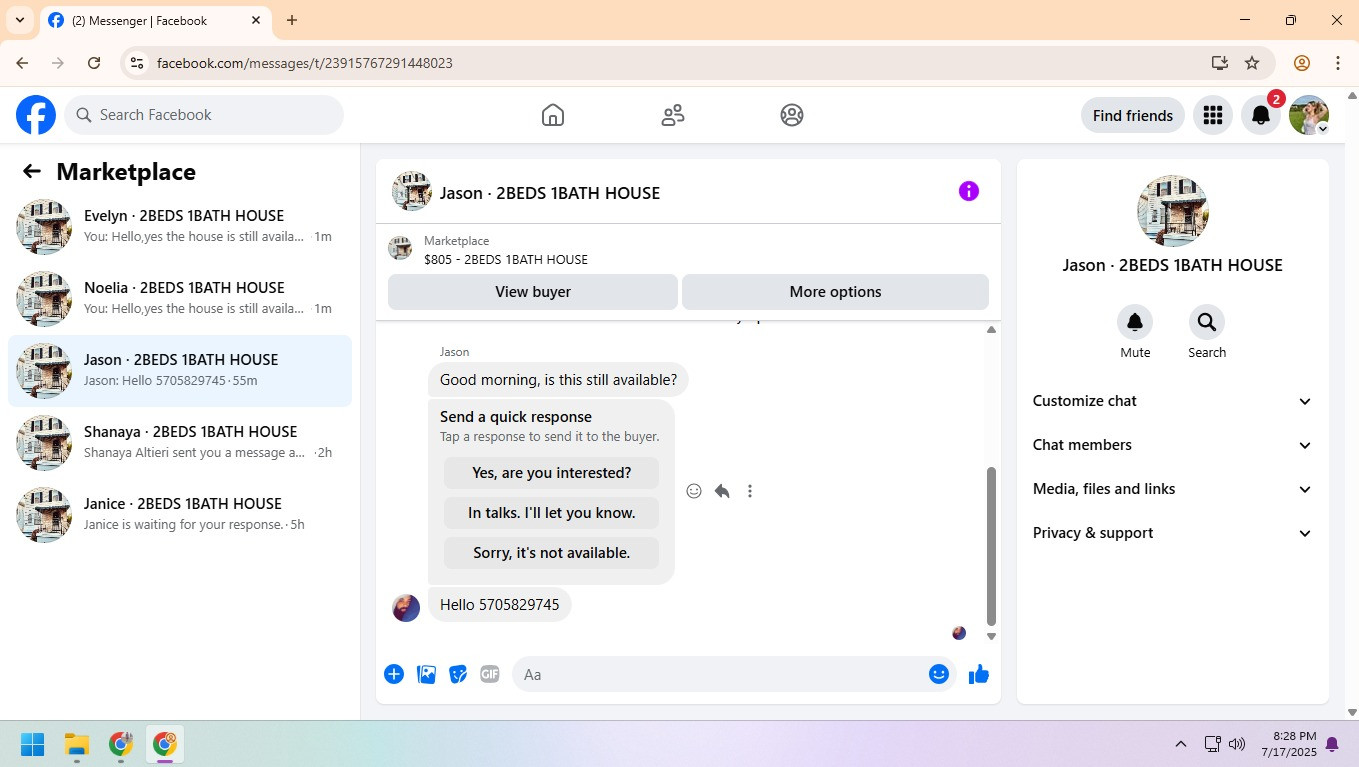Focus the Search Facebook field
The width and height of the screenshot is (1359, 767).
click(x=204, y=115)
